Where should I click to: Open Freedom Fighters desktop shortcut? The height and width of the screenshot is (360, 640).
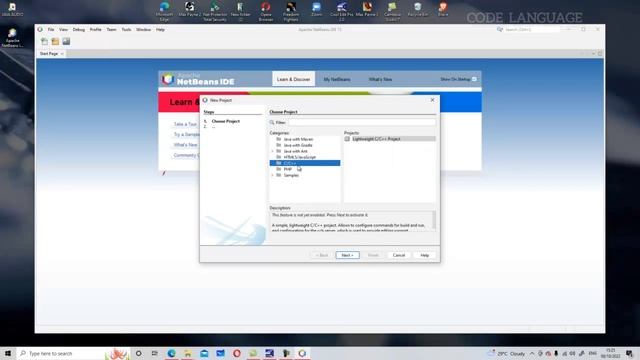click(291, 11)
